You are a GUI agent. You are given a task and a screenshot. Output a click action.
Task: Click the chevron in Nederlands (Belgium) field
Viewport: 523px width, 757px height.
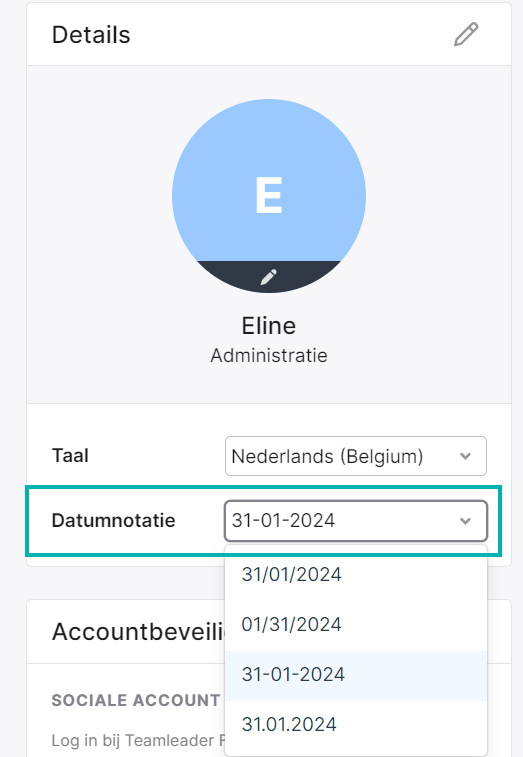coord(466,456)
